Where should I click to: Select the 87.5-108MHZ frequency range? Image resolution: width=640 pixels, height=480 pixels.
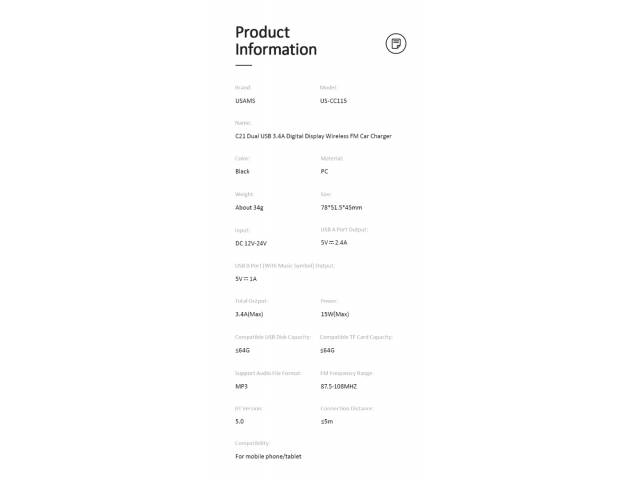[x=338, y=386]
